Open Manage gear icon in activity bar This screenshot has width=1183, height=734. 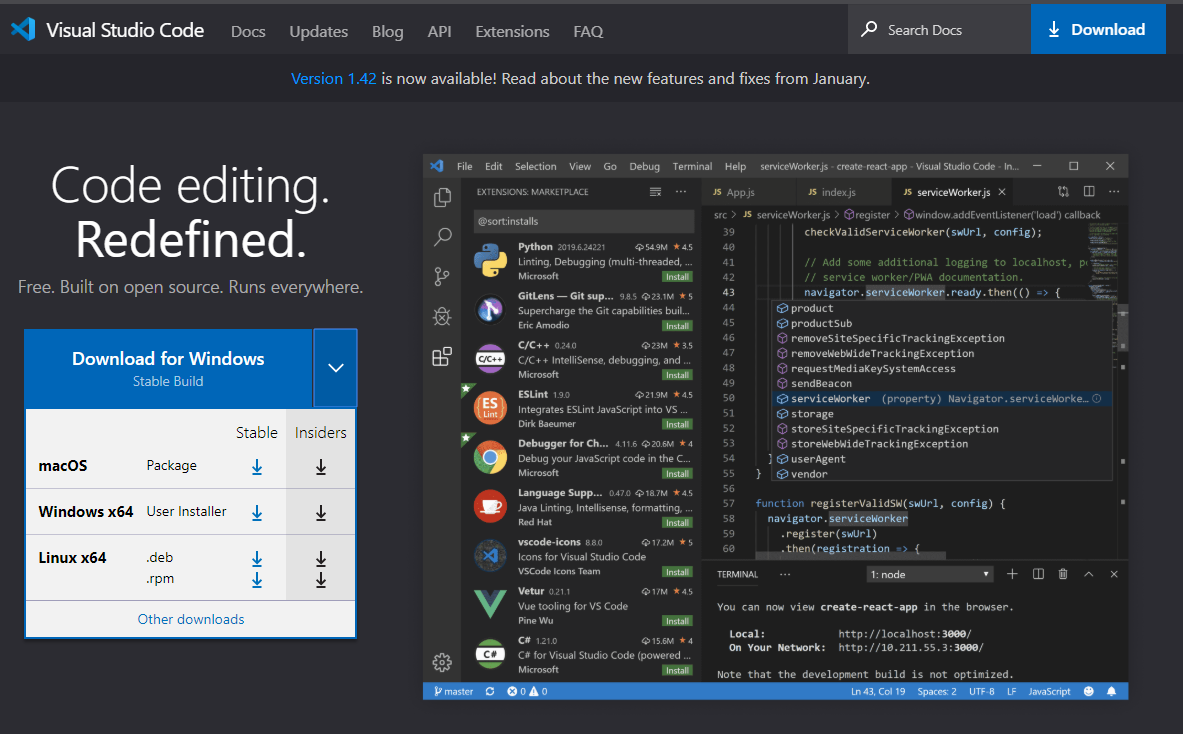coord(442,662)
